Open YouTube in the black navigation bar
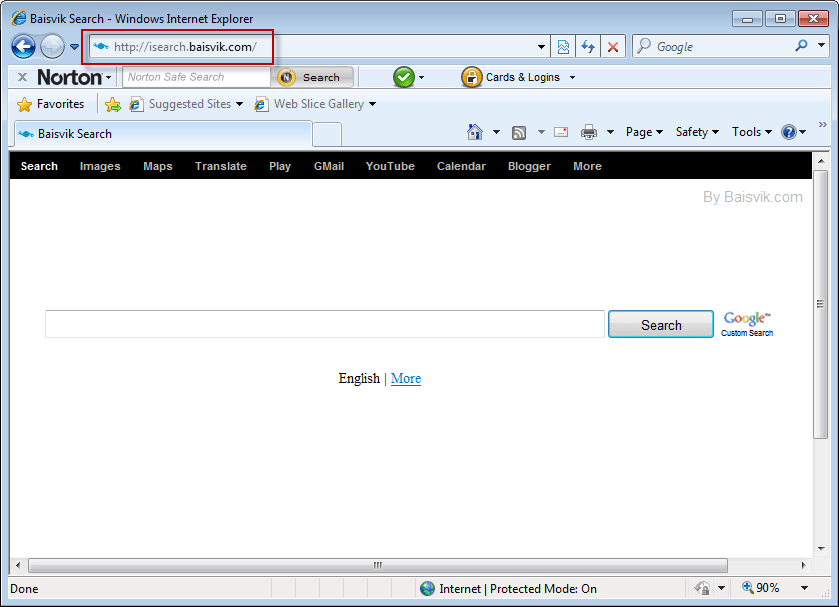839x607 pixels. point(390,166)
